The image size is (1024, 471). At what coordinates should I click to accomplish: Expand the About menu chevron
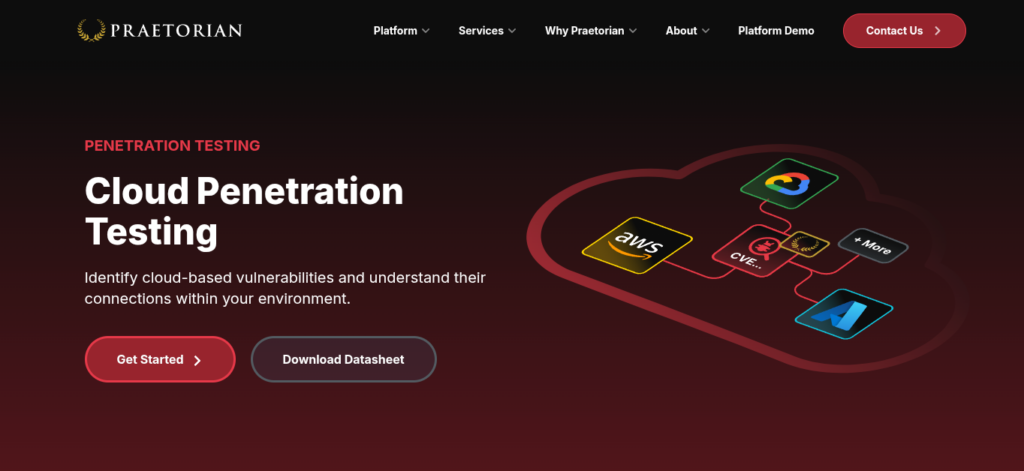point(705,31)
